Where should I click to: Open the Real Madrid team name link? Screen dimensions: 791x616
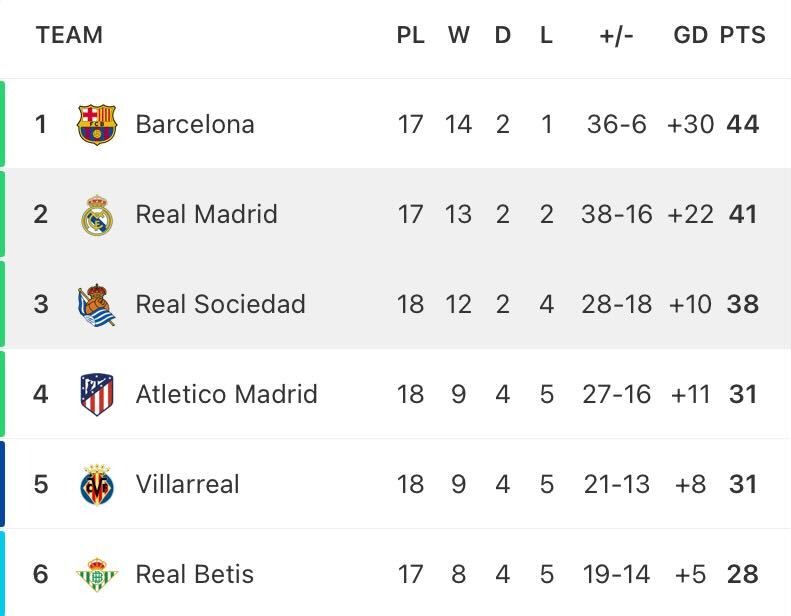pyautogui.click(x=206, y=214)
